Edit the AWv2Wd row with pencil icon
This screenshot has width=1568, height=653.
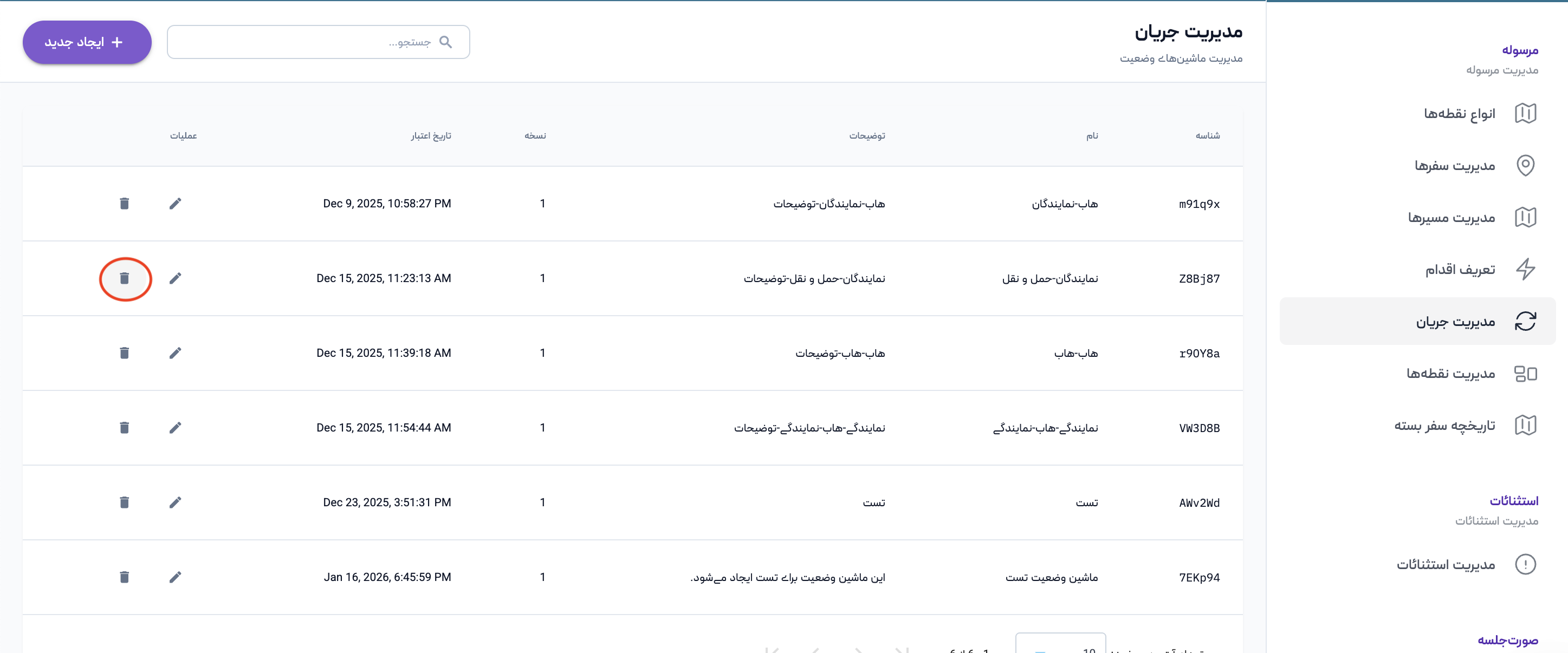[x=176, y=502]
